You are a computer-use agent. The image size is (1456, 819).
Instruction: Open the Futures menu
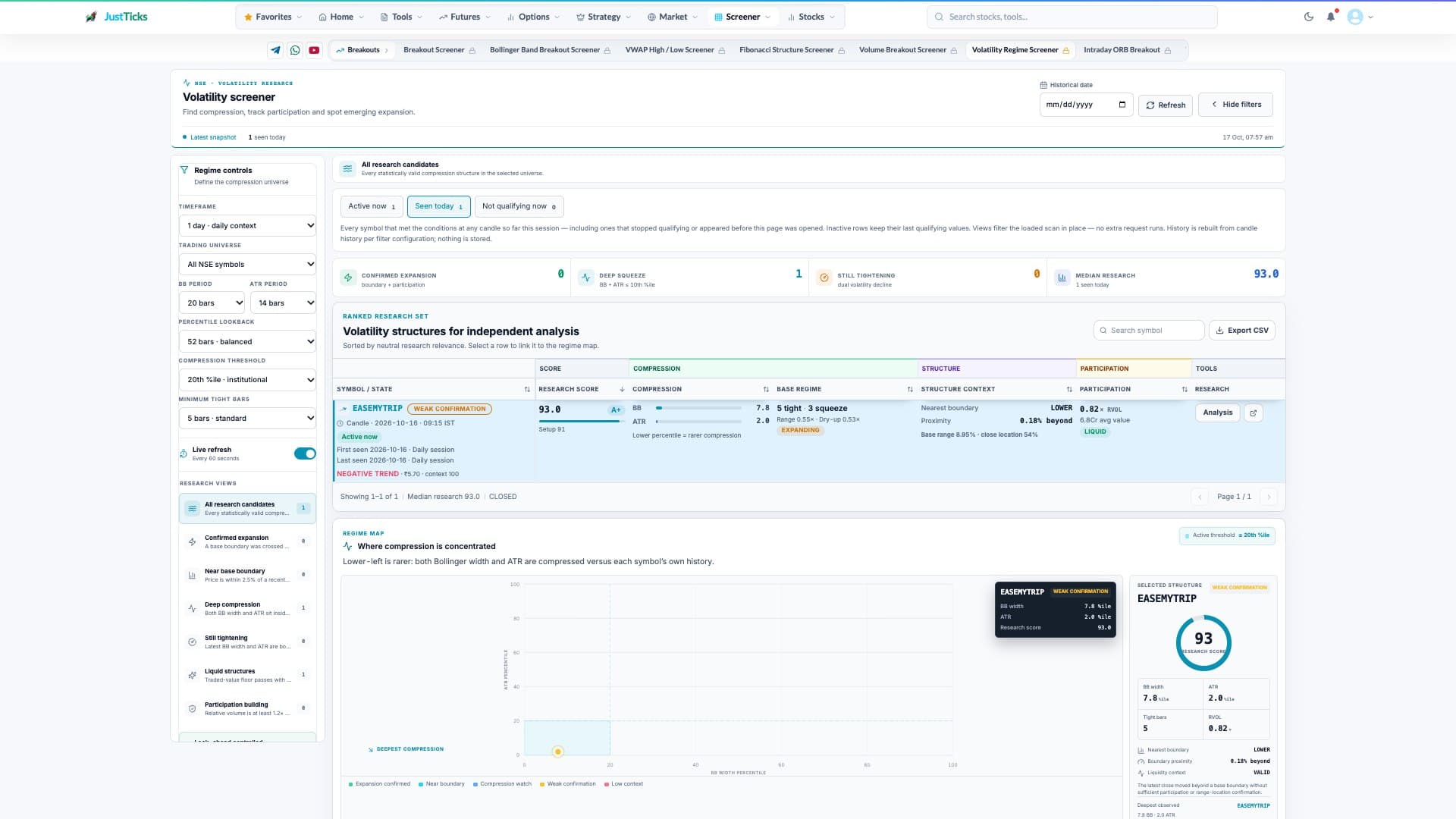click(x=464, y=17)
